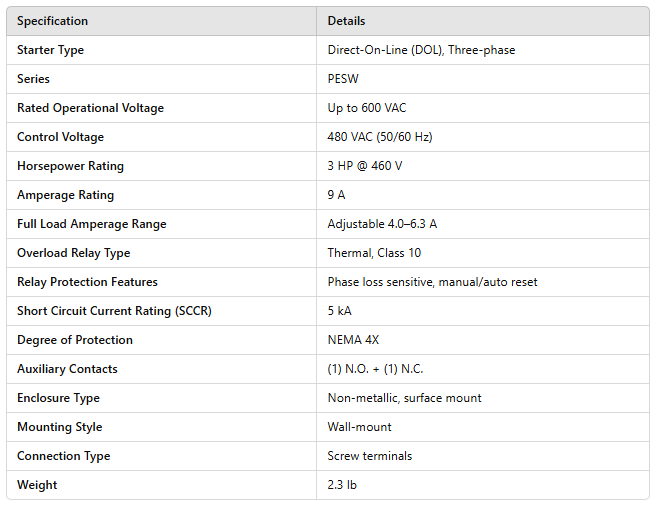Select the Screw terminals value
This screenshot has width=660, height=508.
pyautogui.click(x=369, y=456)
